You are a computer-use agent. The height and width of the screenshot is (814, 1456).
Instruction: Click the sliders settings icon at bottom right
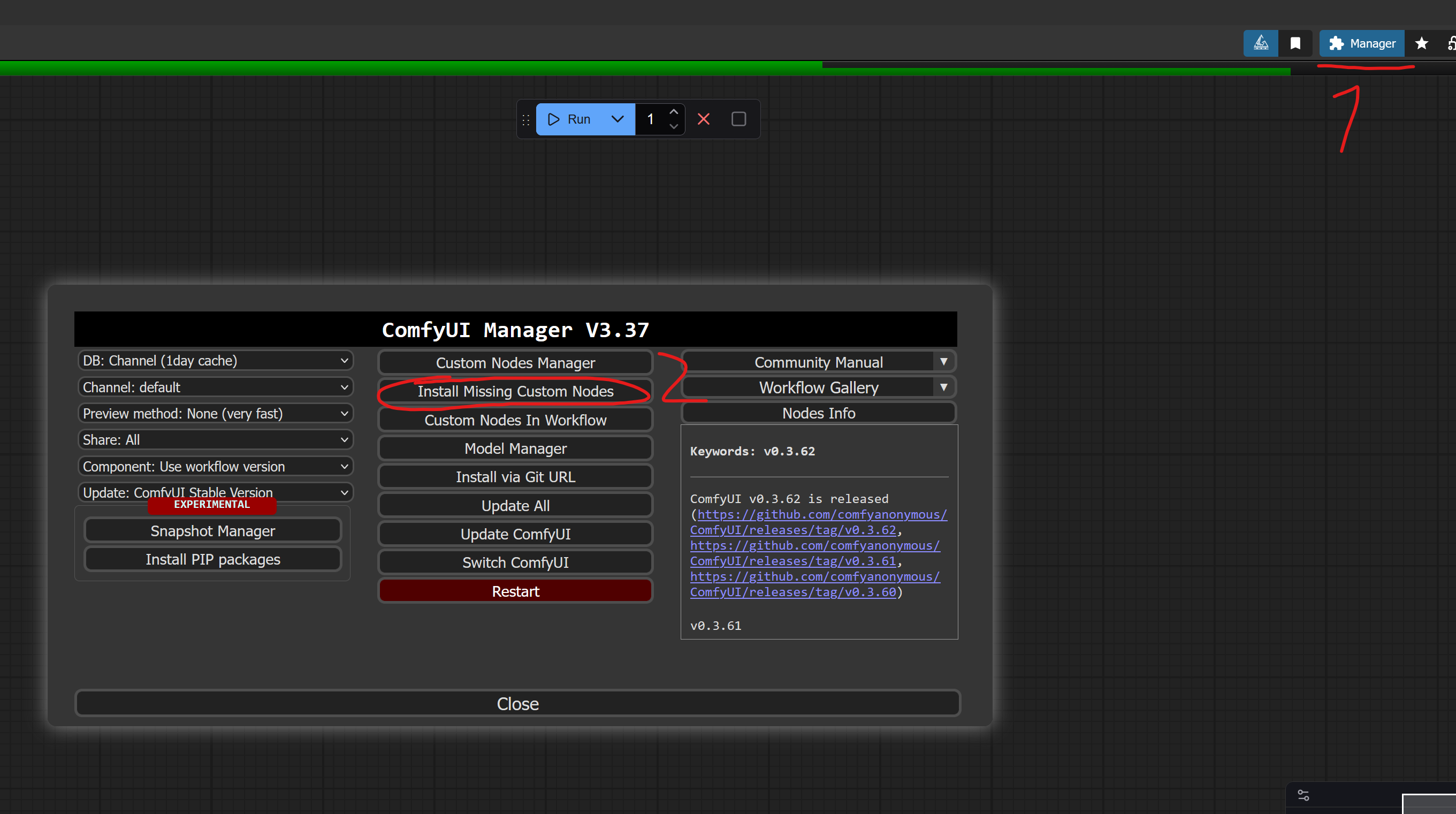pos(1303,795)
